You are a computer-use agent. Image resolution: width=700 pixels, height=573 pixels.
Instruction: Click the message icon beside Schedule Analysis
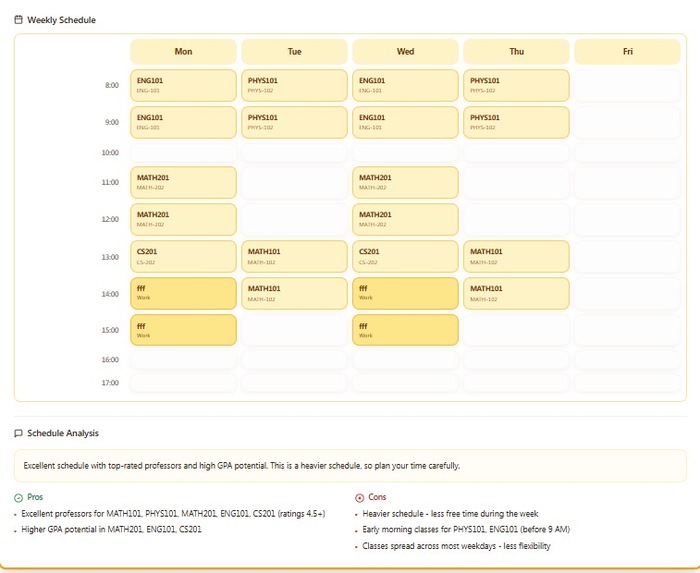[x=18, y=433]
